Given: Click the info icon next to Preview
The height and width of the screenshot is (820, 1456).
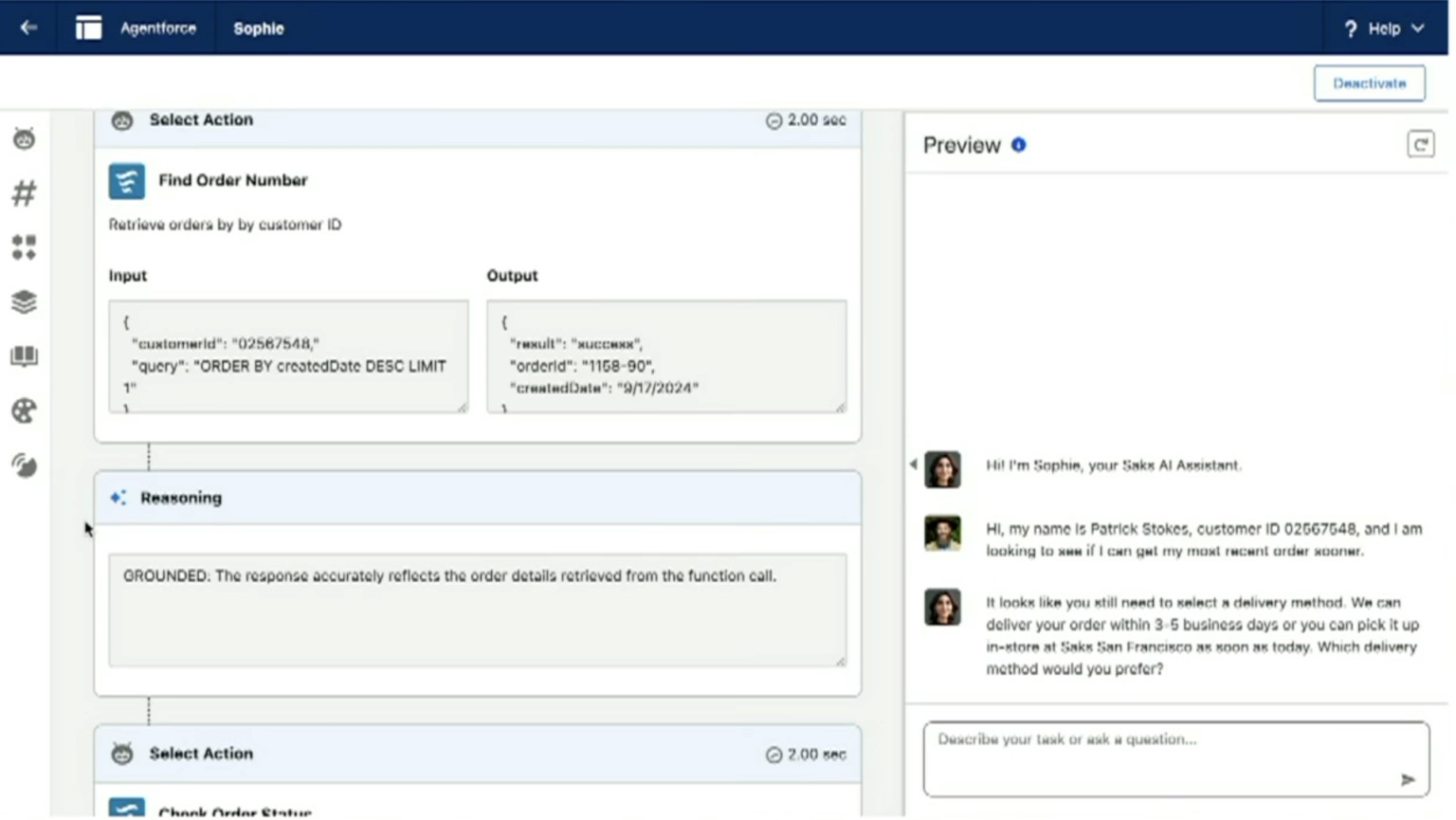Looking at the screenshot, I should coord(1018,145).
